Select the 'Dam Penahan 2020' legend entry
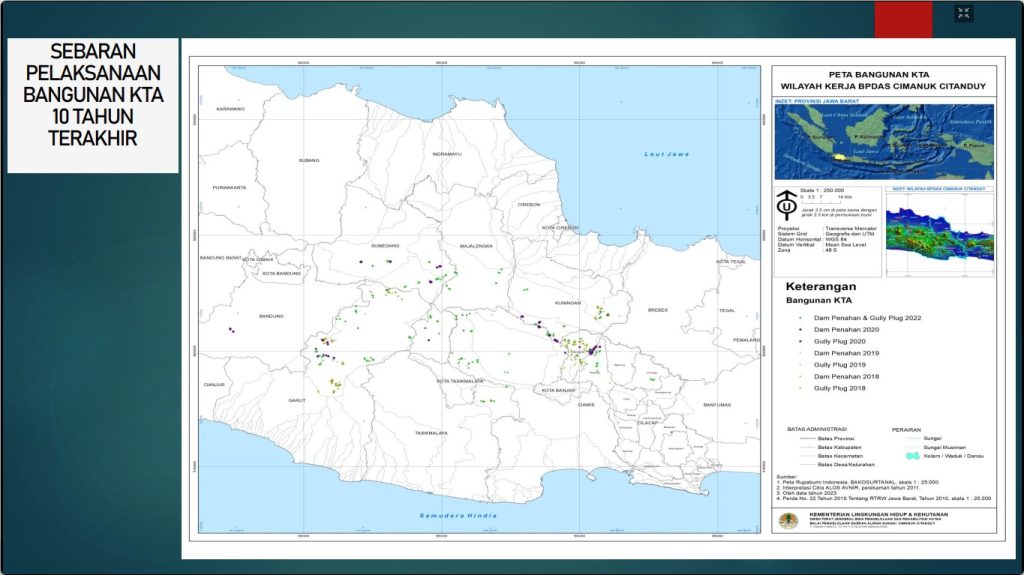 click(846, 329)
